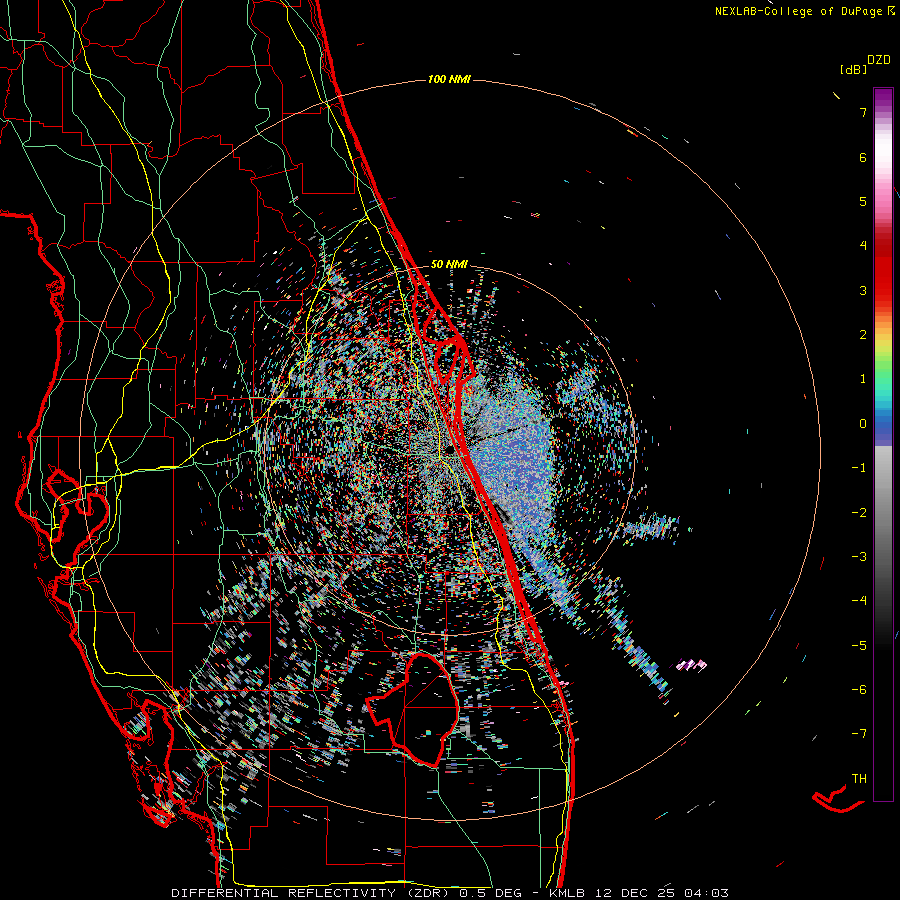Click the "0" scale value

click(863, 424)
